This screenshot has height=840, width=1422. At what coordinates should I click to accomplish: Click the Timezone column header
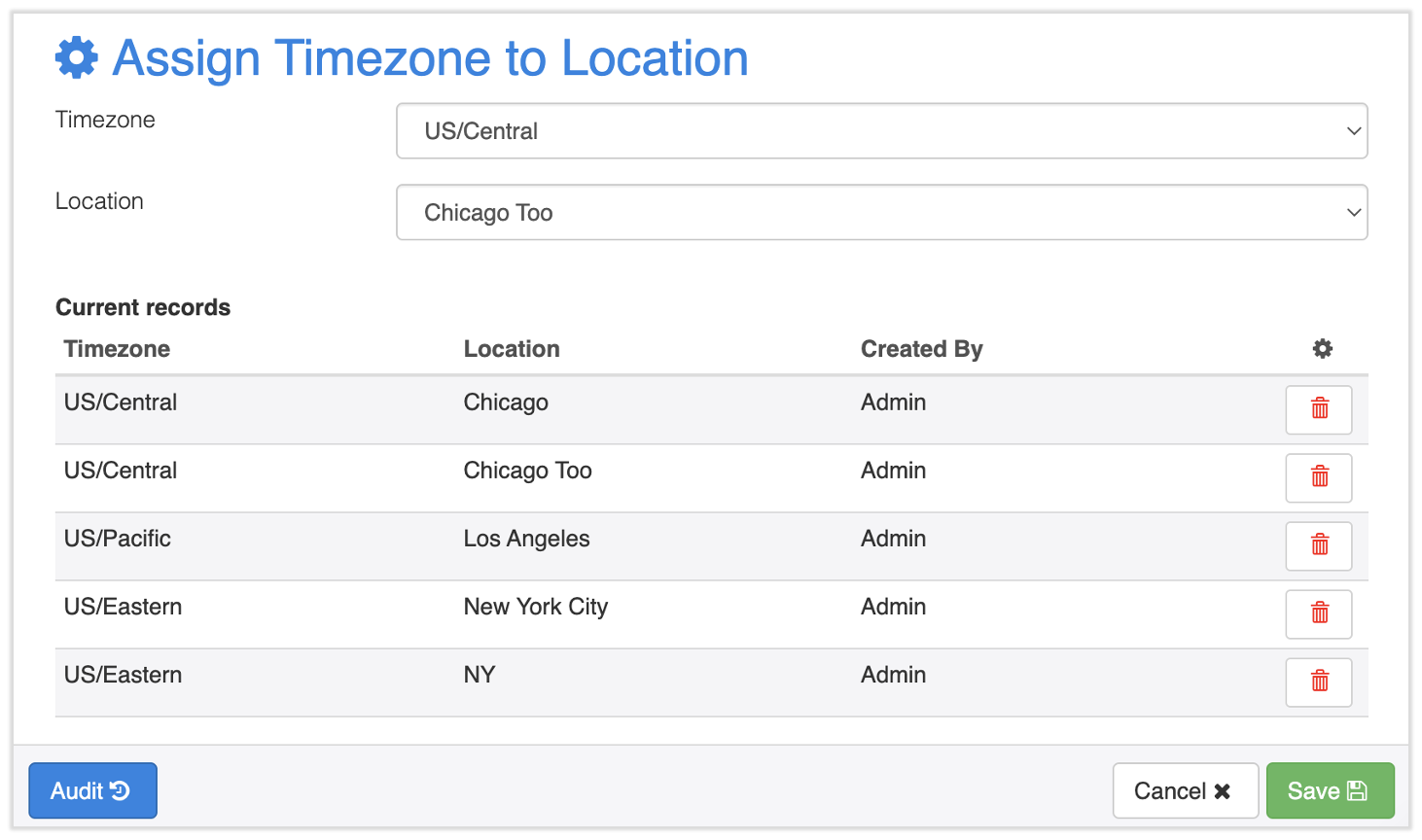(117, 349)
